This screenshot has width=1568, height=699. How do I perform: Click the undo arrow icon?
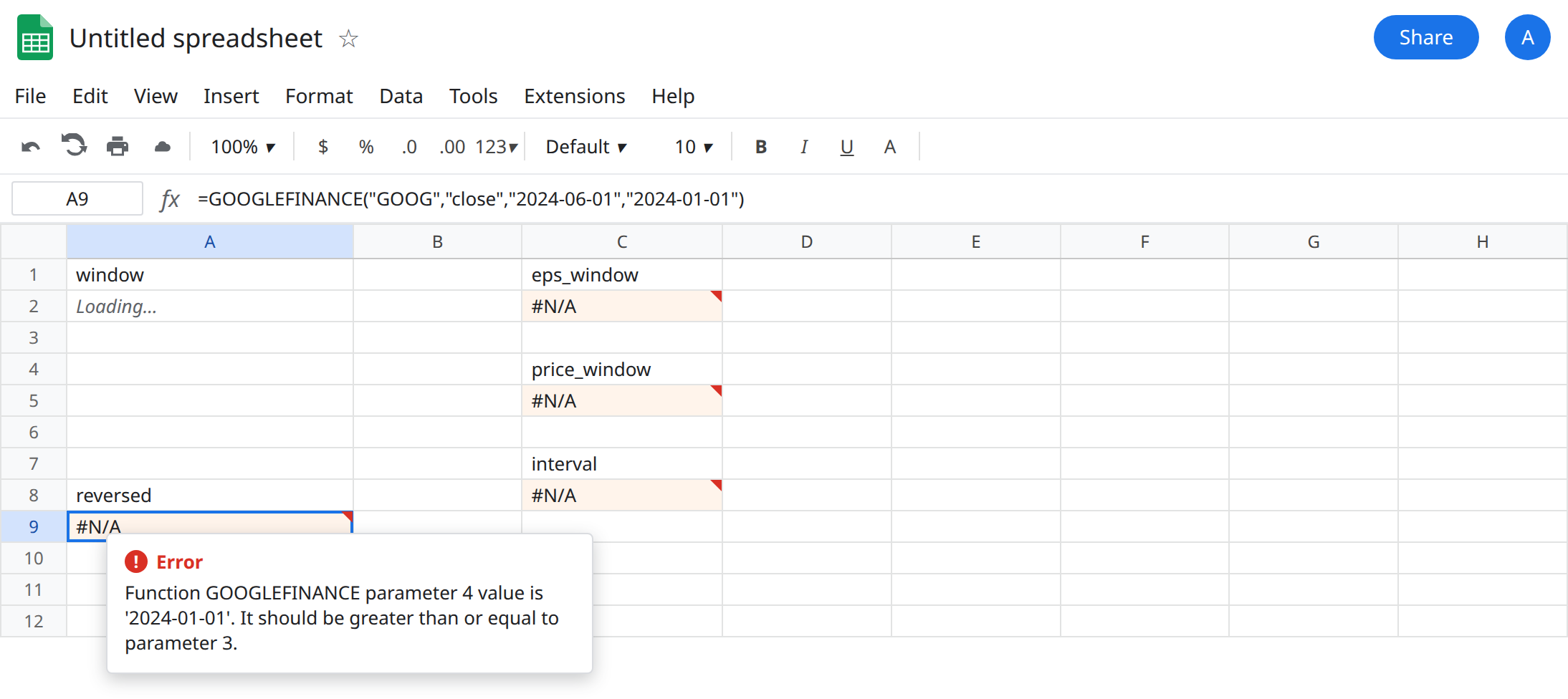point(31,147)
